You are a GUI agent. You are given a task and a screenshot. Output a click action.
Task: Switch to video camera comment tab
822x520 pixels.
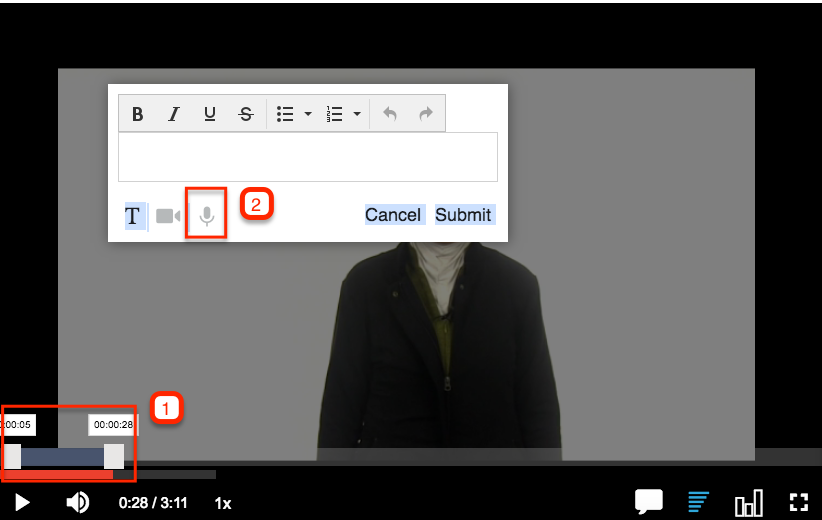coord(168,216)
